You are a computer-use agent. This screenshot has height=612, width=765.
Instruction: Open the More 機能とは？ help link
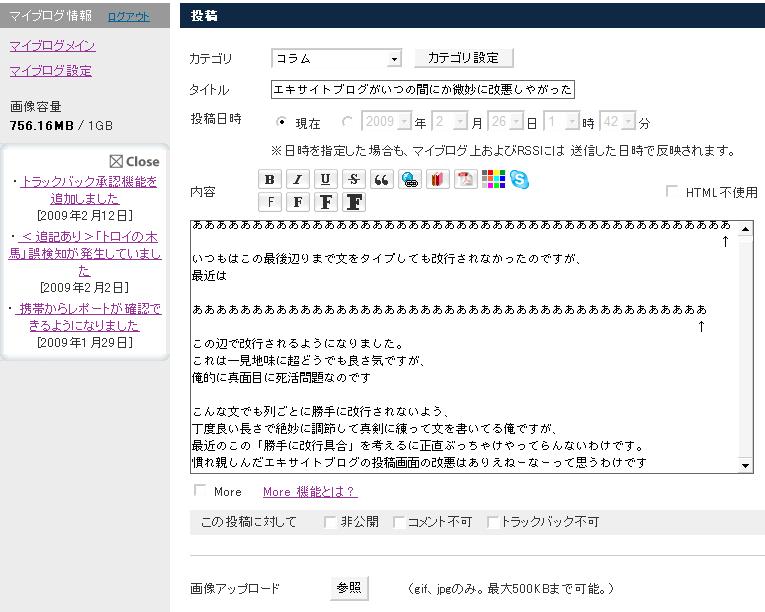(x=310, y=491)
